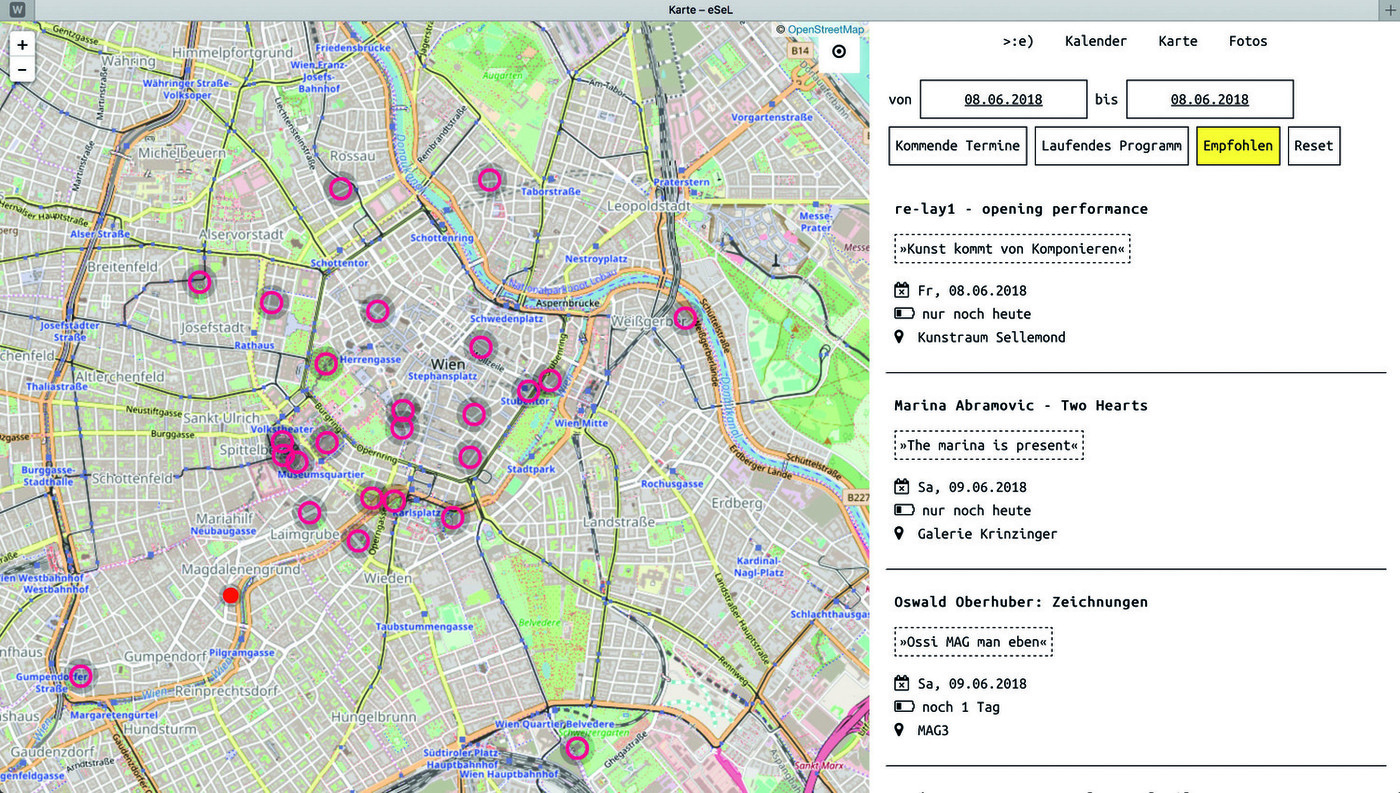
Task: Click venue 'Galerie Krinzinger'
Action: point(988,534)
